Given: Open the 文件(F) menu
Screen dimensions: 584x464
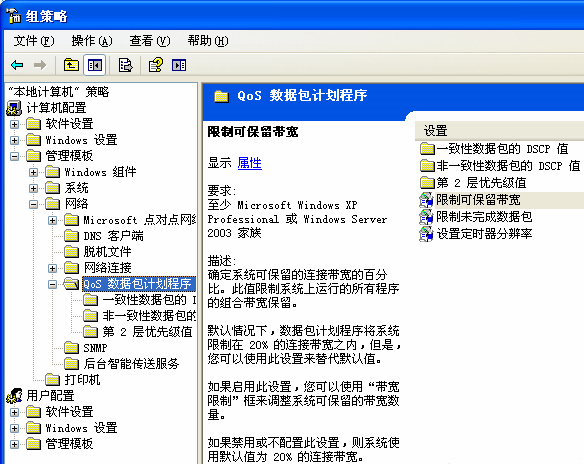Looking at the screenshot, I should [34, 41].
